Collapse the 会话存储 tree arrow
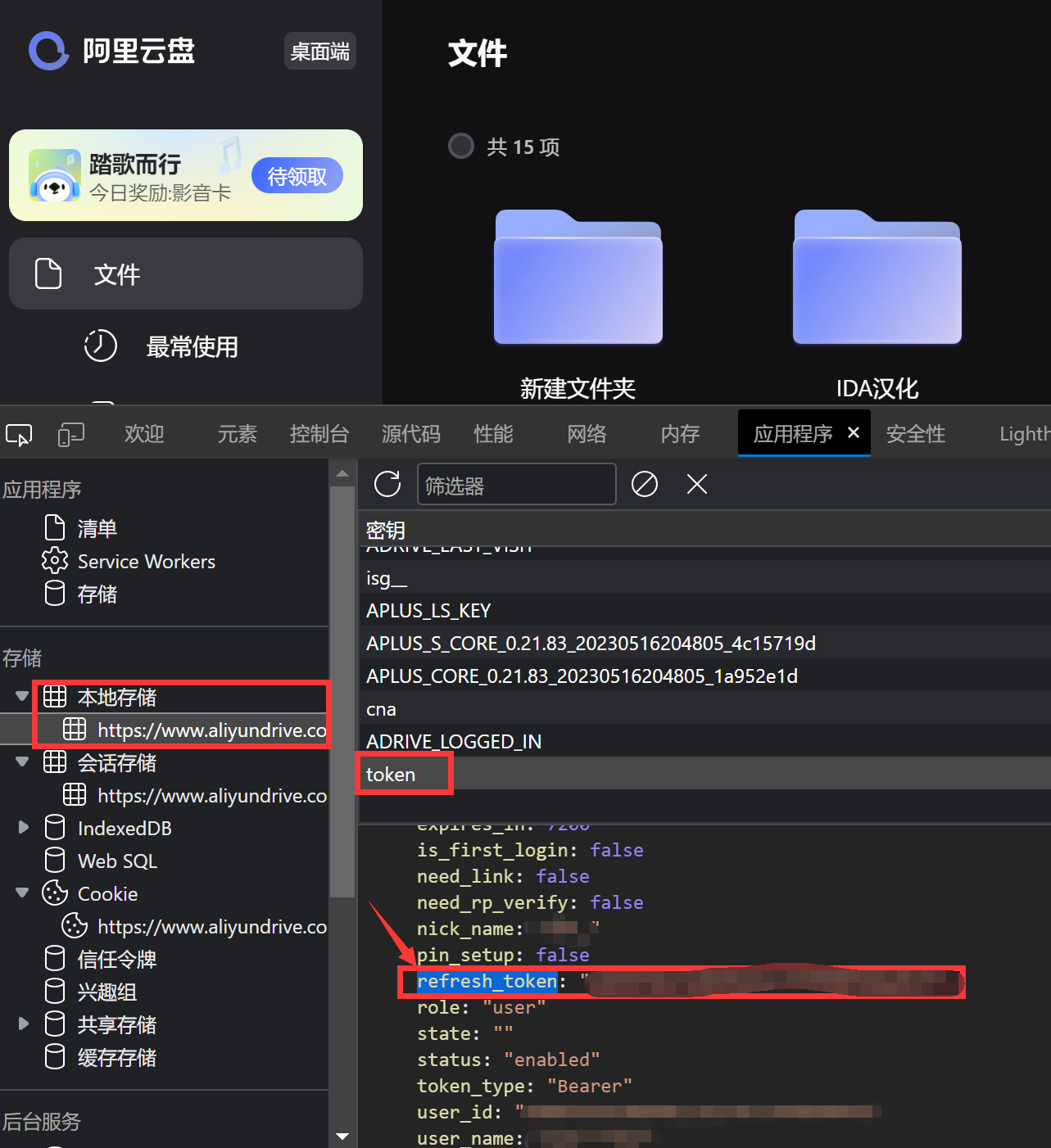 coord(22,762)
